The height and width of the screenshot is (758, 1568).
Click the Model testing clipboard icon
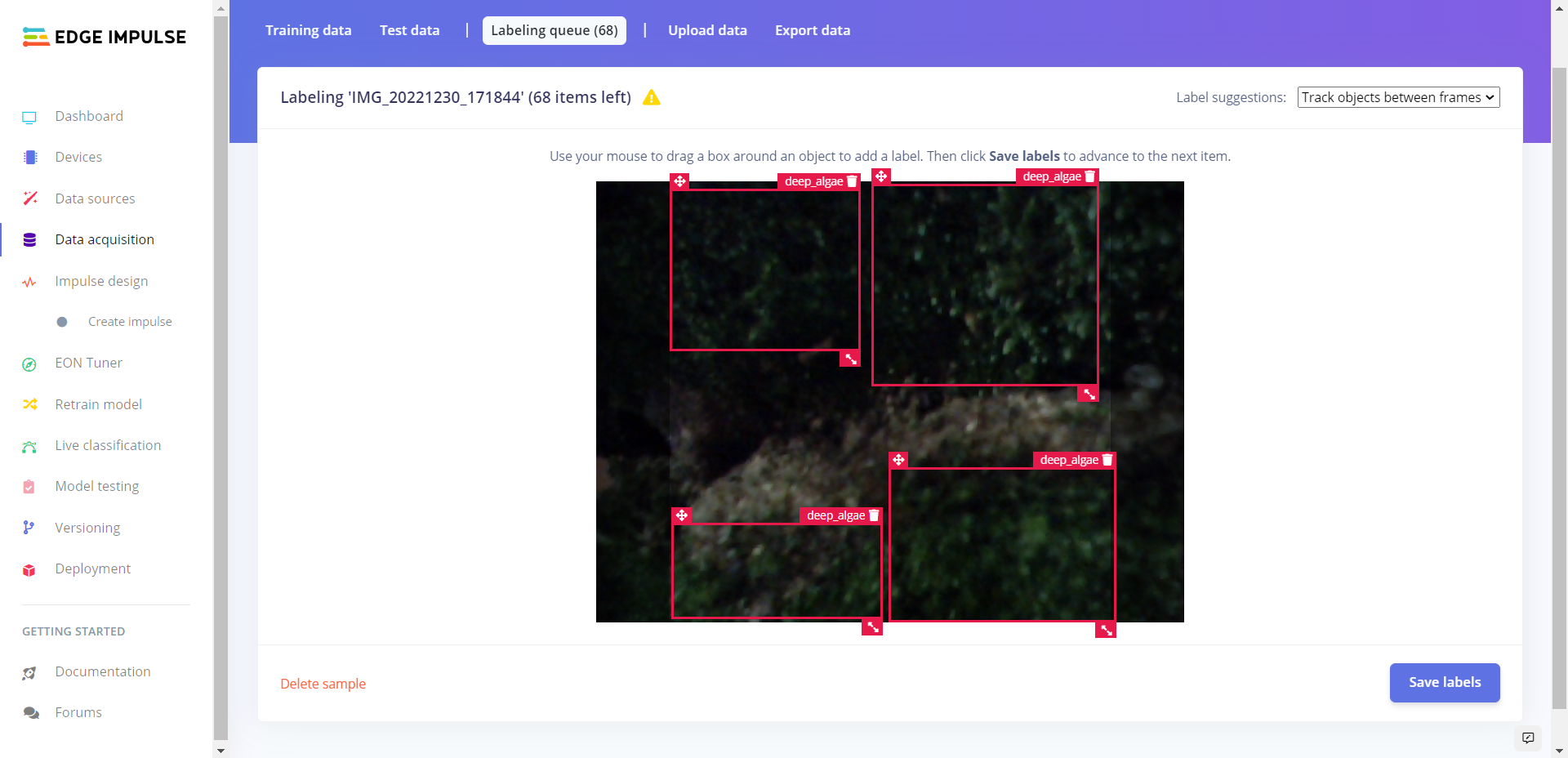point(29,487)
